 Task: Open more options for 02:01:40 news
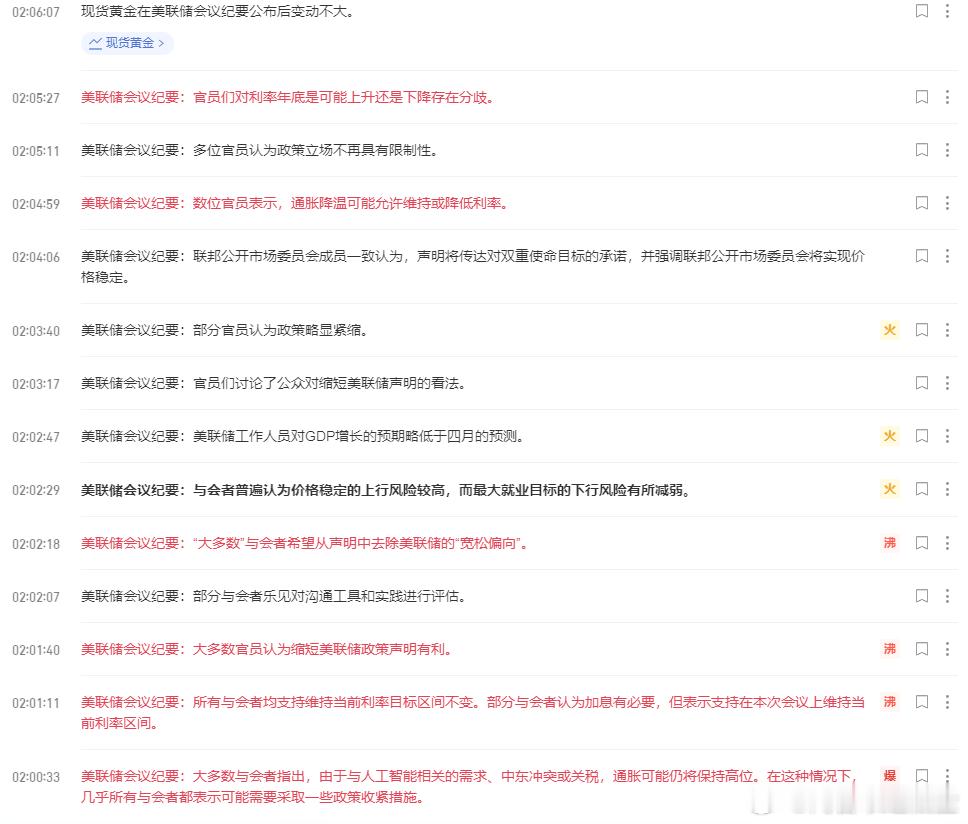[947, 649]
